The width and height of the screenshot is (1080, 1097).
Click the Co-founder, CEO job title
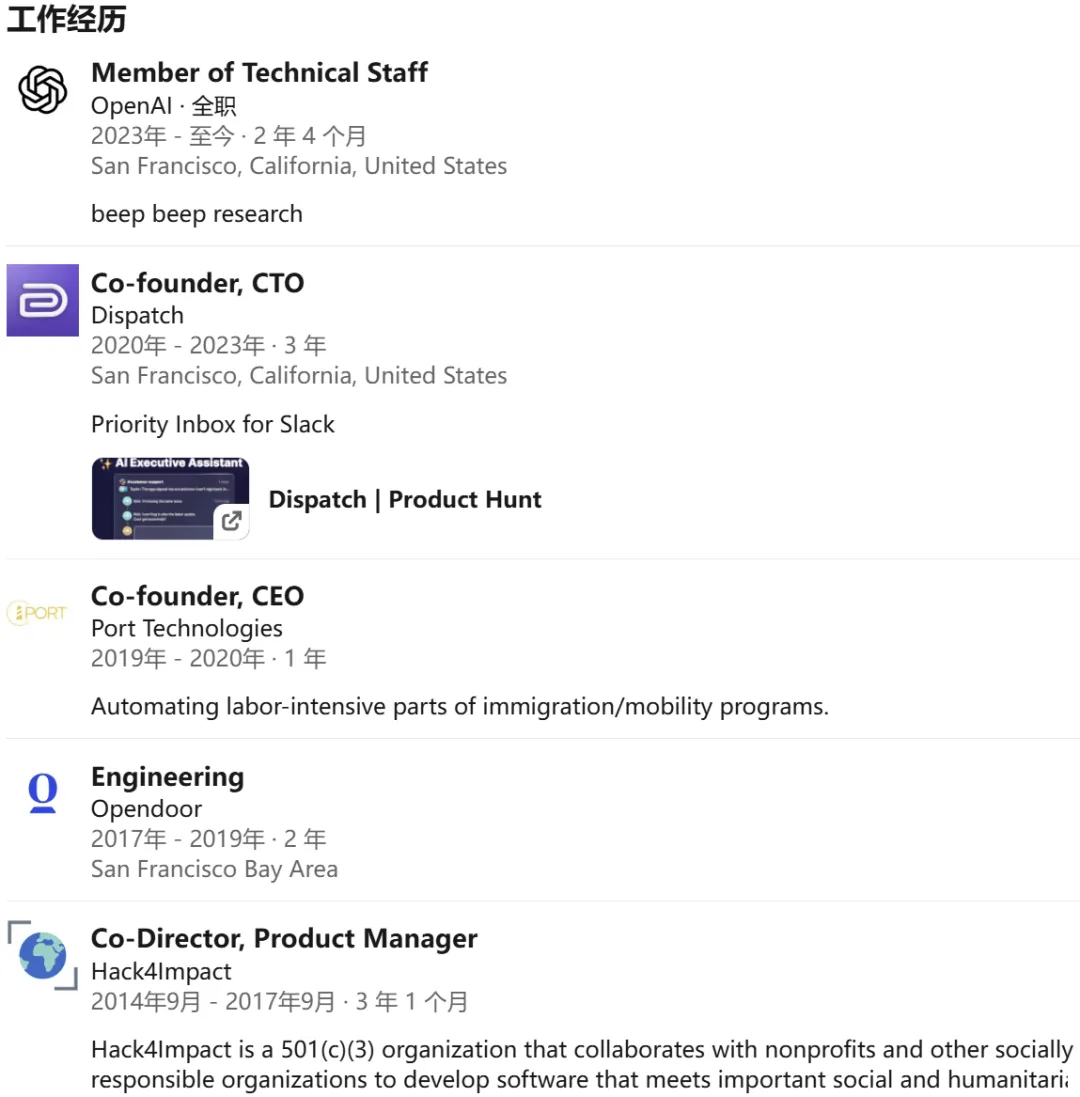pos(198,596)
